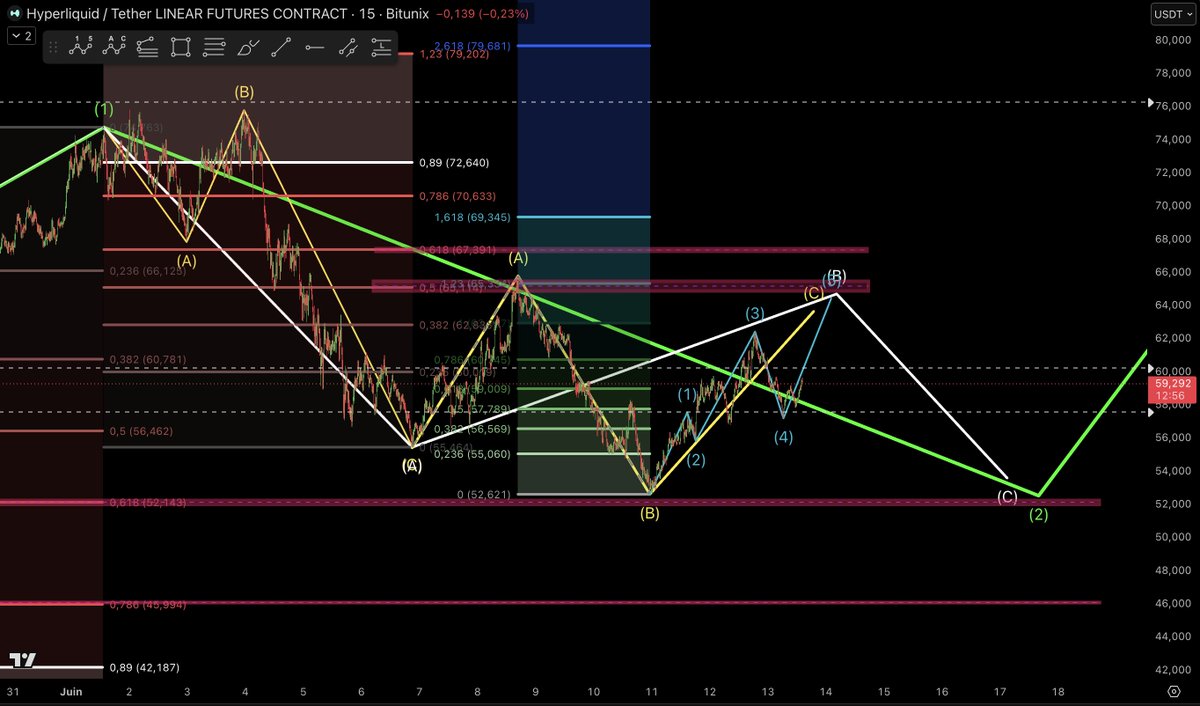
Task: Select the ABC correction wave tool
Action: point(116,46)
